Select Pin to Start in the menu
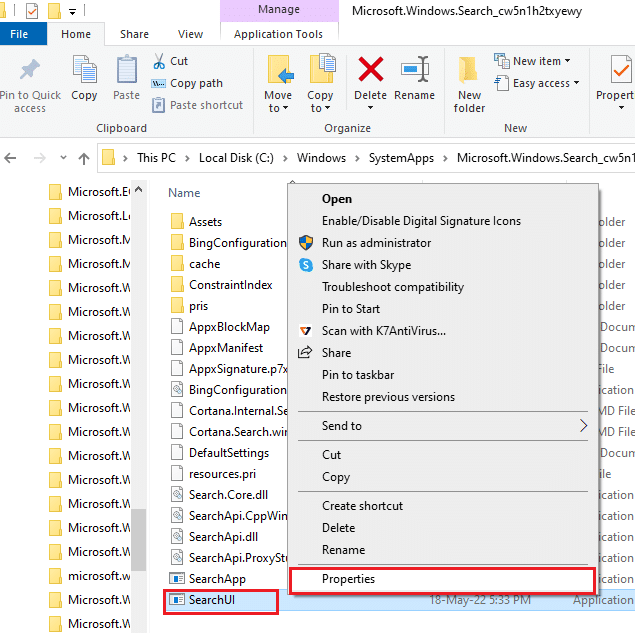Image resolution: width=635 pixels, height=633 pixels. (x=351, y=309)
